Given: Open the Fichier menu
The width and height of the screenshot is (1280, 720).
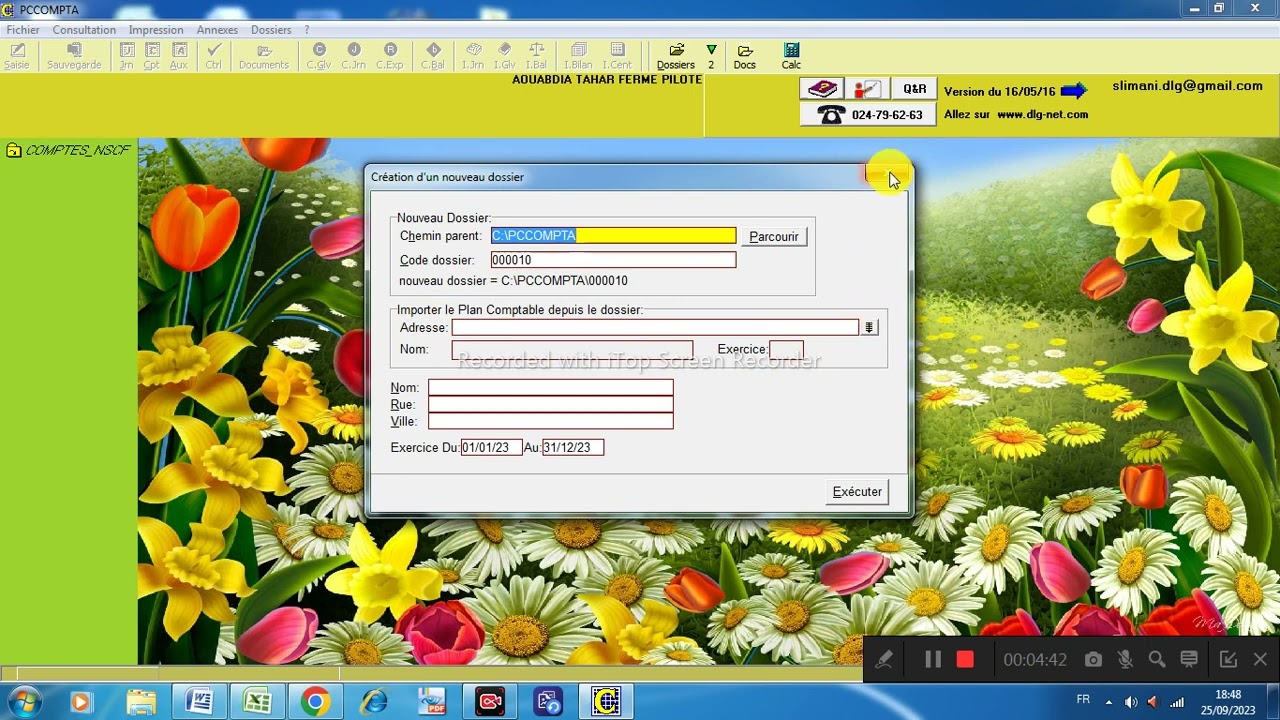Looking at the screenshot, I should [23, 30].
